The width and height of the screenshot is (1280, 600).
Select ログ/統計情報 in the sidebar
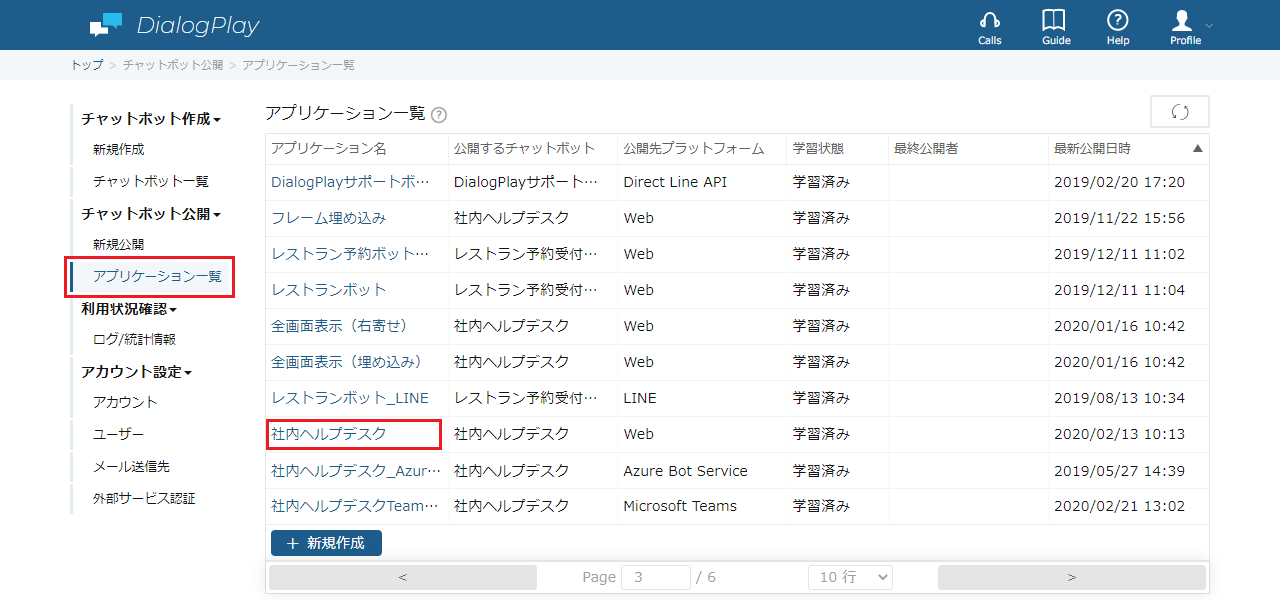pos(134,340)
